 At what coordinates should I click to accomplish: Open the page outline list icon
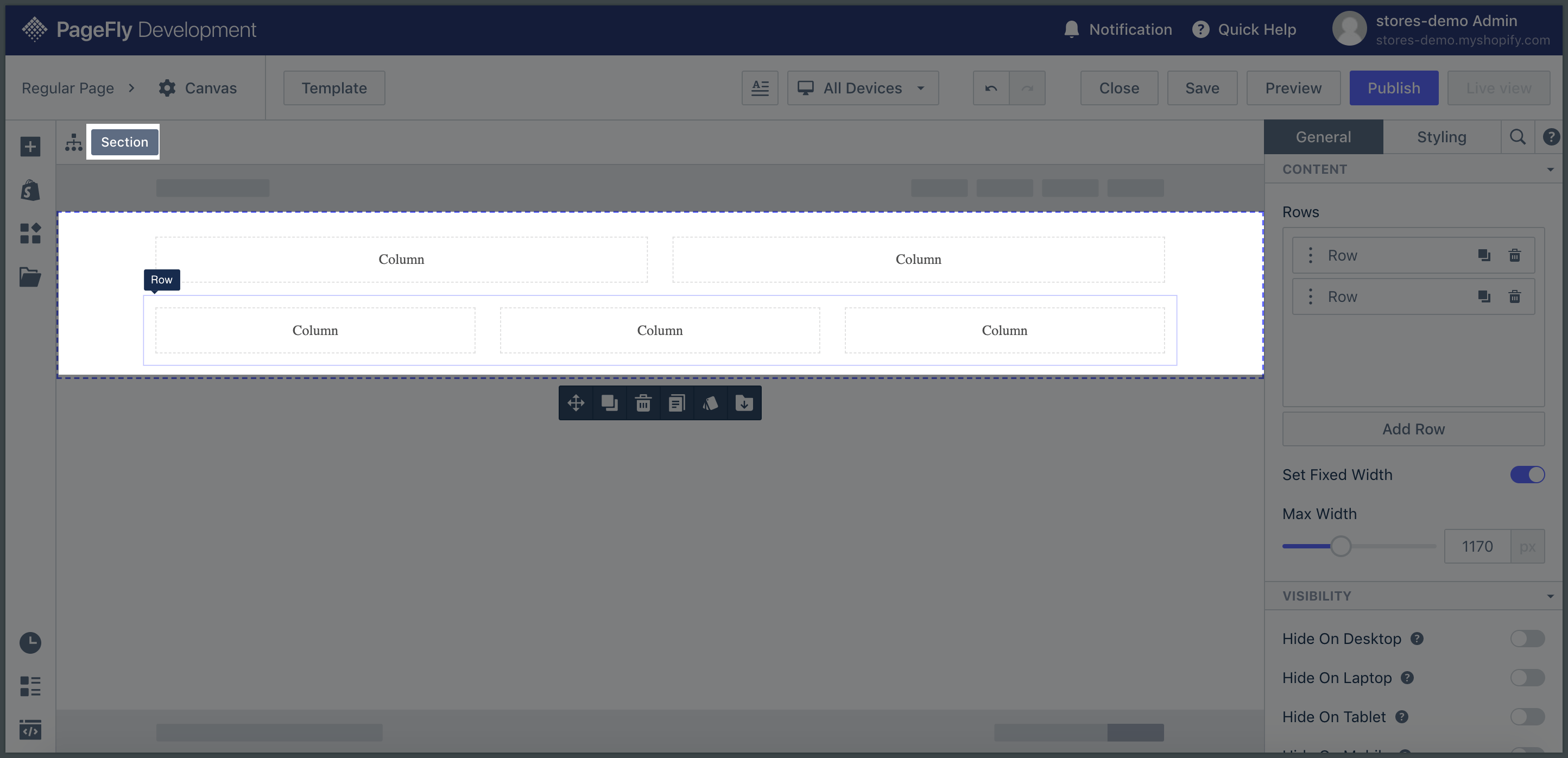(x=30, y=686)
